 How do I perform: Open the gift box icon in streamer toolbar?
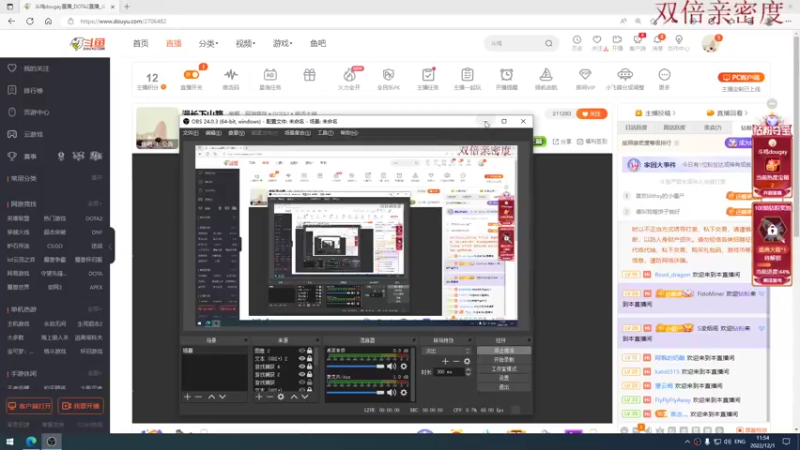309,75
